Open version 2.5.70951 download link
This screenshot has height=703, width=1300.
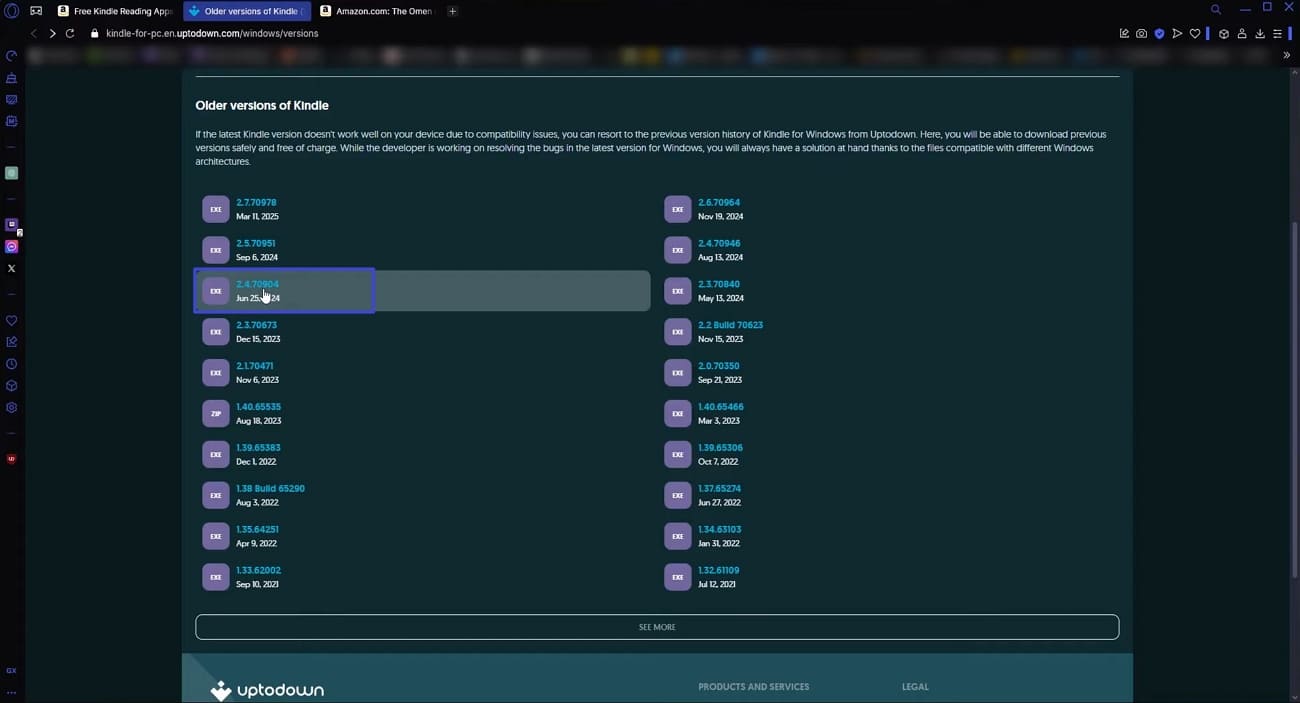(x=255, y=243)
